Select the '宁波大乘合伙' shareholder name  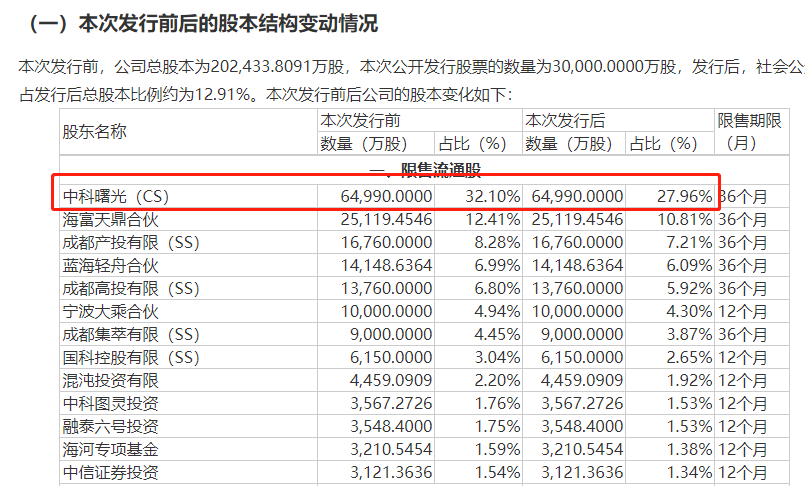point(110,312)
